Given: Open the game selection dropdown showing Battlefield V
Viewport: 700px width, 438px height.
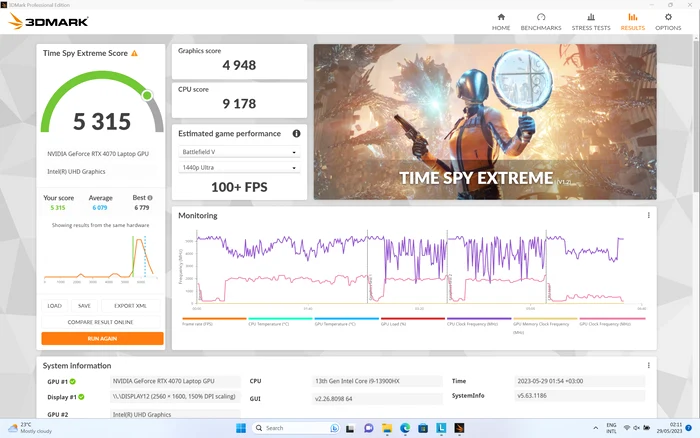Looking at the screenshot, I should point(239,152).
